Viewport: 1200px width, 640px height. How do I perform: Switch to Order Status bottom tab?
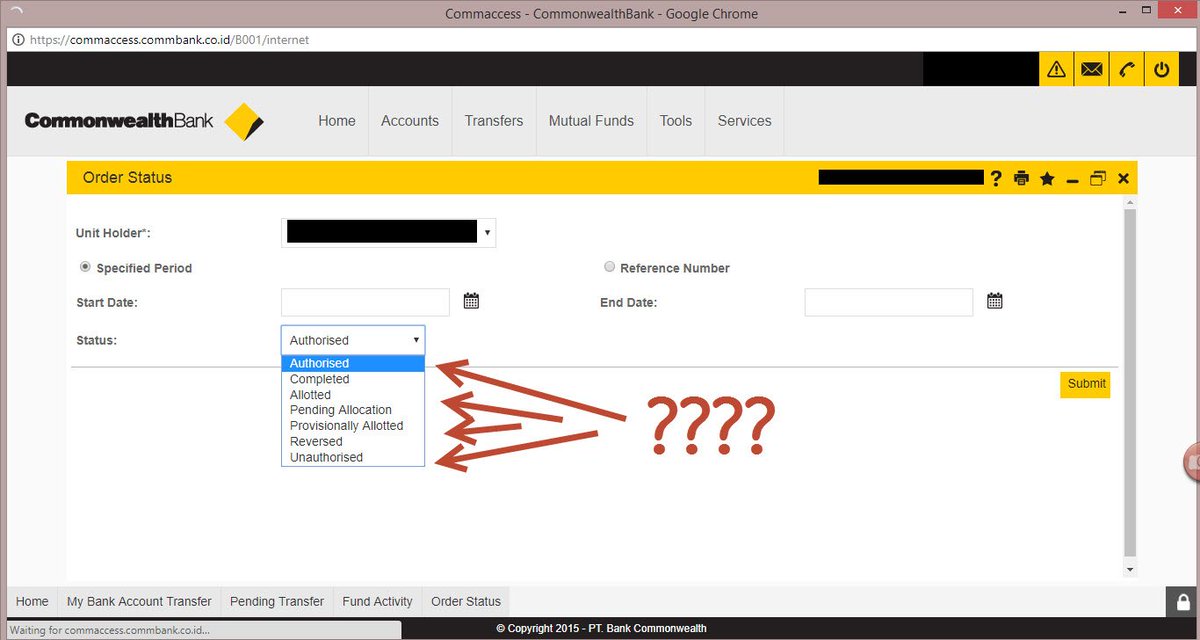[466, 602]
